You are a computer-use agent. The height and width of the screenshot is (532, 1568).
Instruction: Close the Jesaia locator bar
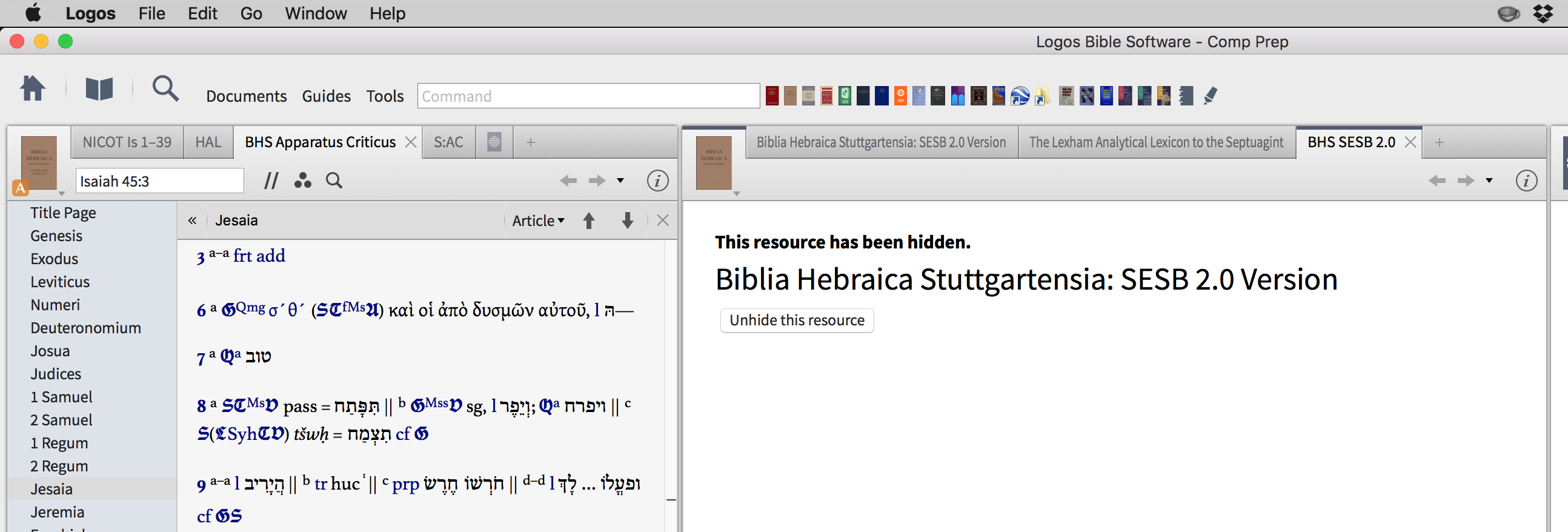(663, 221)
